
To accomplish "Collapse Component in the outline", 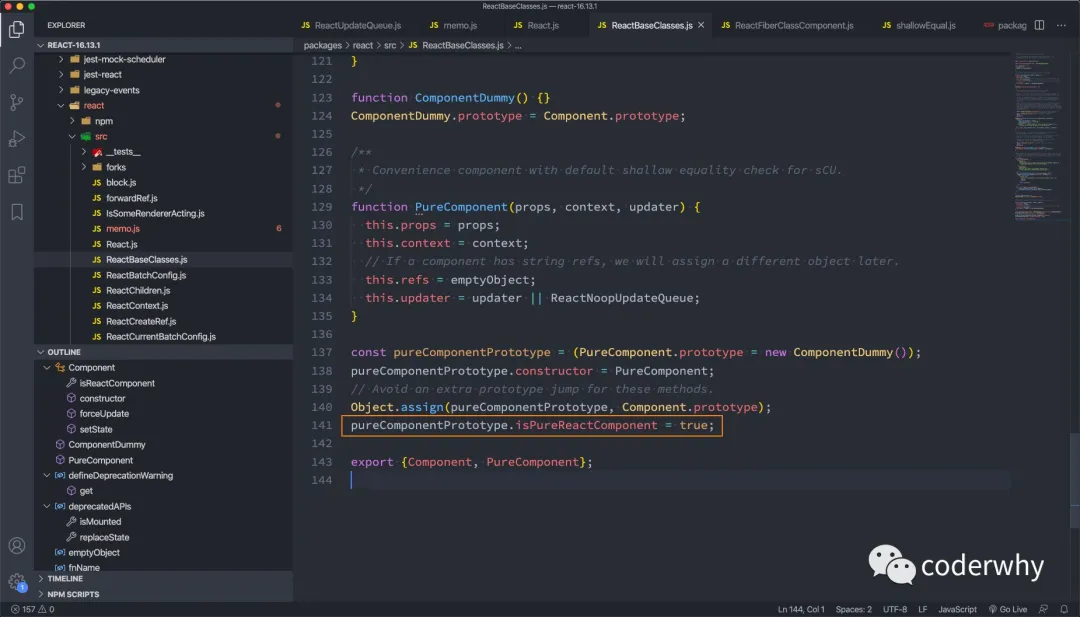I will (x=47, y=368).
